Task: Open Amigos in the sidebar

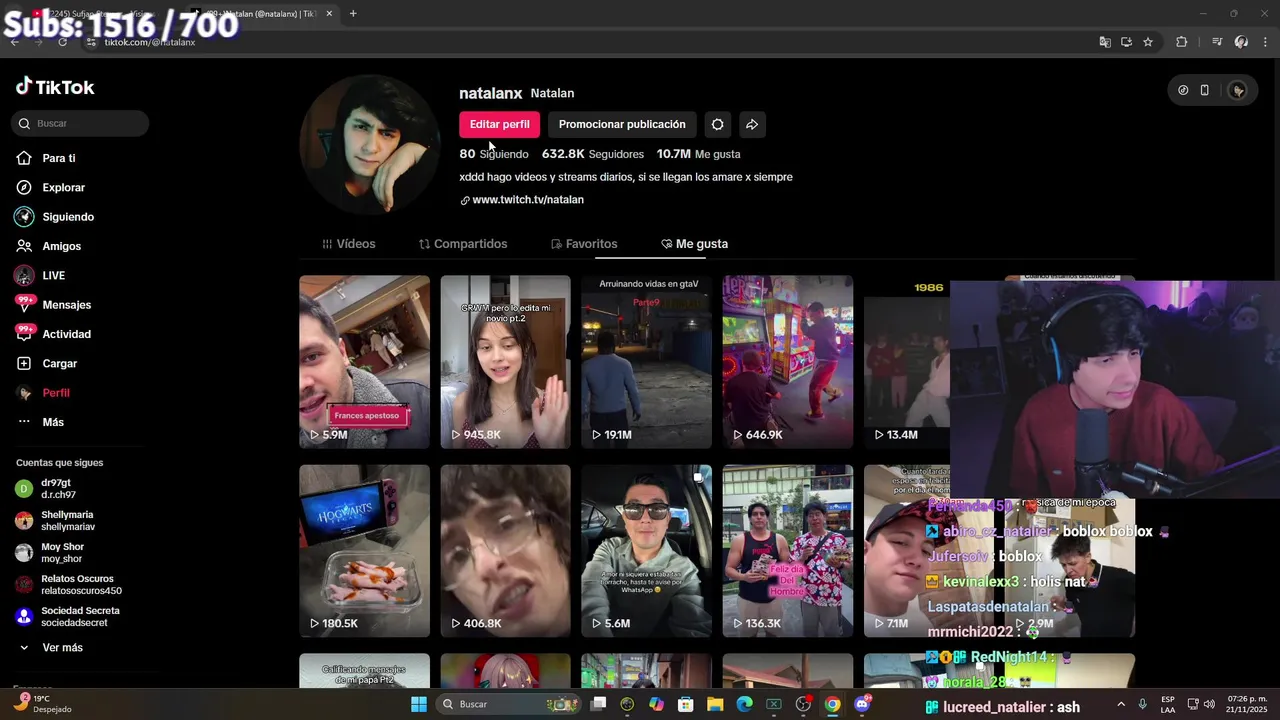Action: (x=48, y=246)
